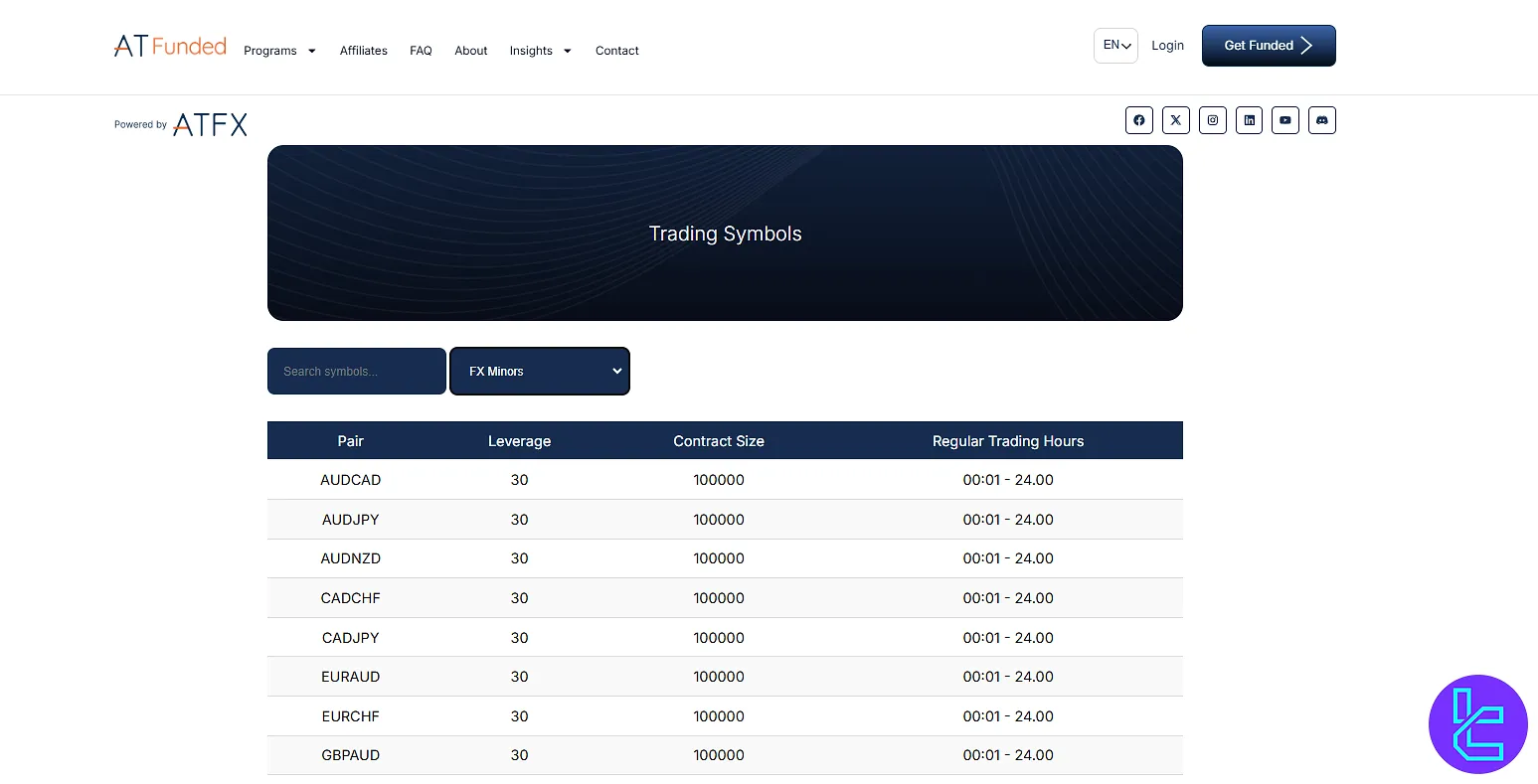Go to the Affiliates page
Image resolution: width=1538 pixels, height=784 pixels.
364,51
